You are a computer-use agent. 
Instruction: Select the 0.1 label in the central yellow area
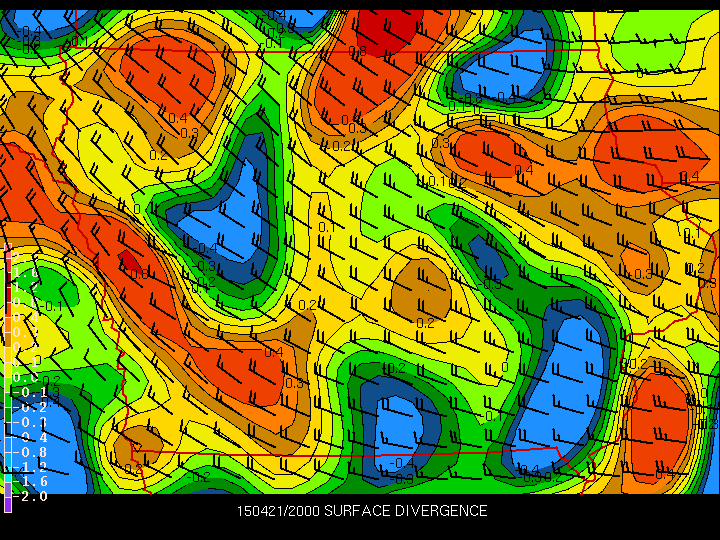pyautogui.click(x=326, y=227)
